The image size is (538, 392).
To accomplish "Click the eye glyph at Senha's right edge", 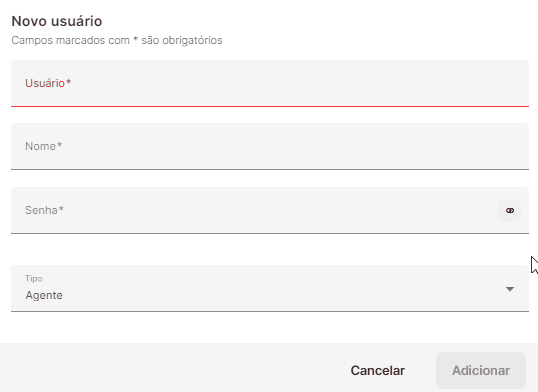I will pos(510,210).
